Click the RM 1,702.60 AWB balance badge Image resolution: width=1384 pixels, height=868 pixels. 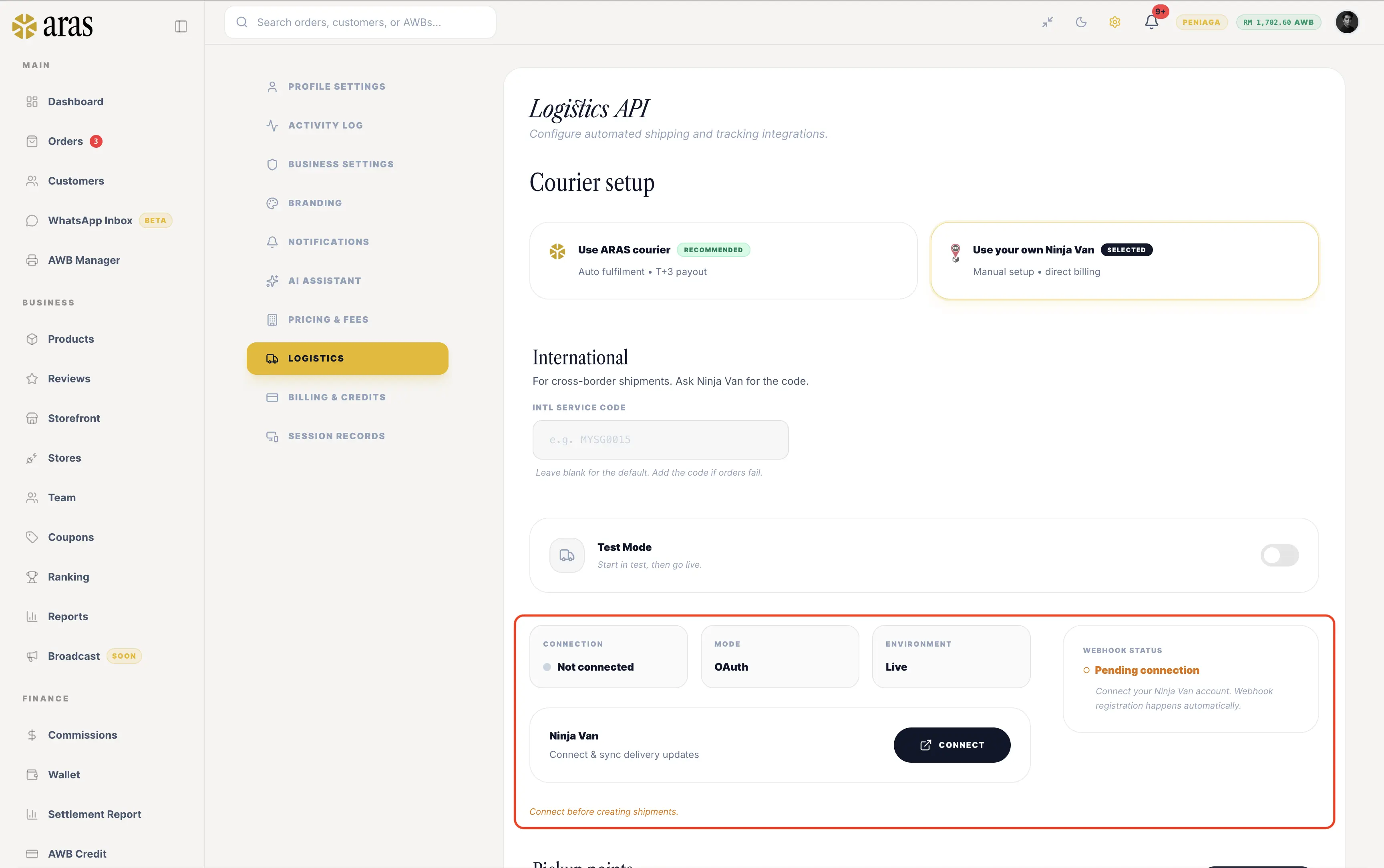(1278, 22)
